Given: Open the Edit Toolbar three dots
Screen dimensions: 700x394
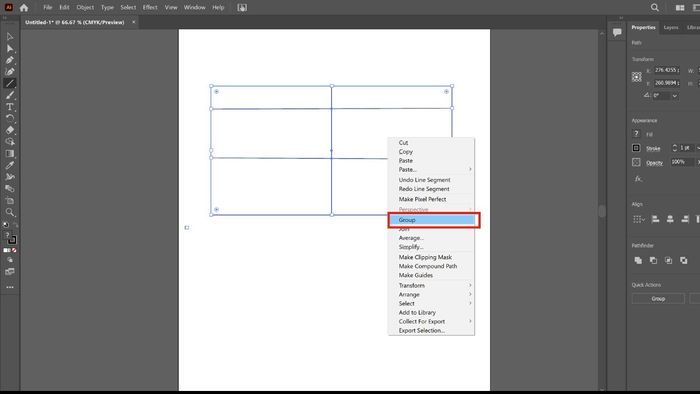Looking at the screenshot, I should (x=10, y=287).
